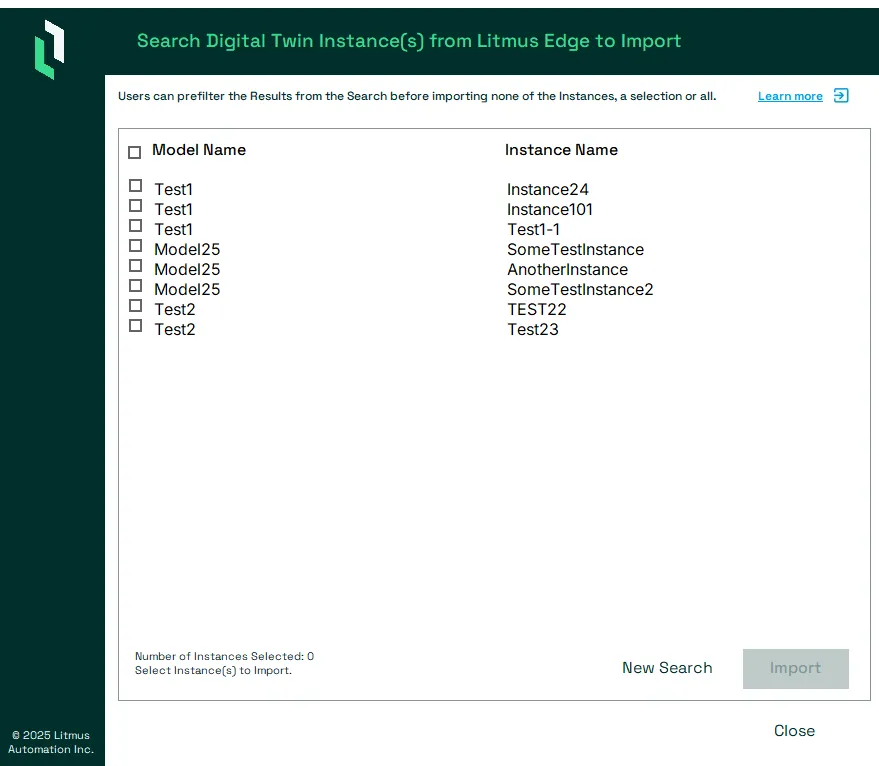Click model name Model25 in AnotherInstance row

[x=187, y=270]
